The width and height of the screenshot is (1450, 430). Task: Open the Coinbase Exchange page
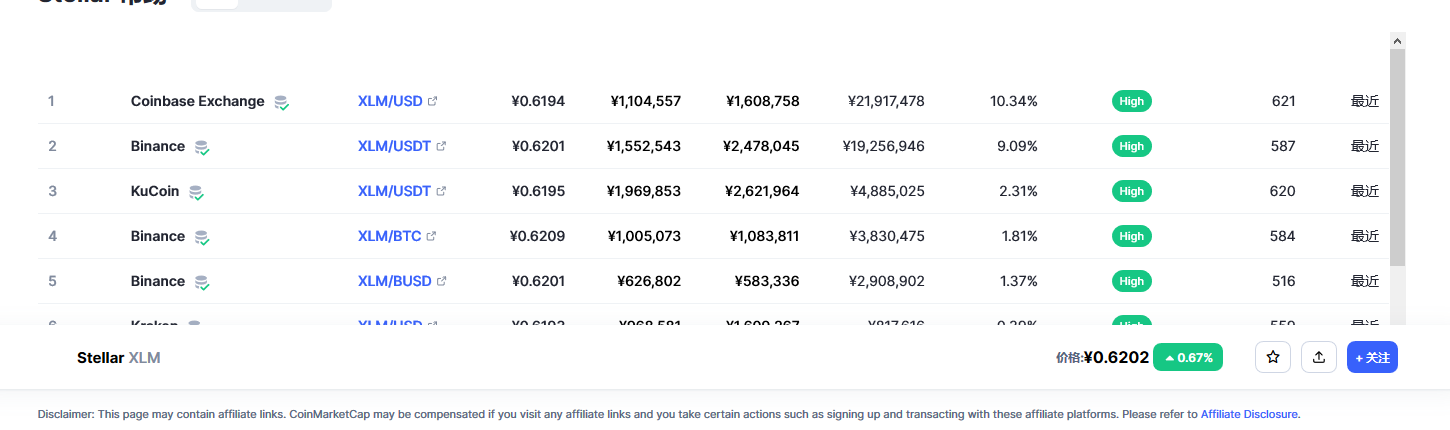click(198, 101)
